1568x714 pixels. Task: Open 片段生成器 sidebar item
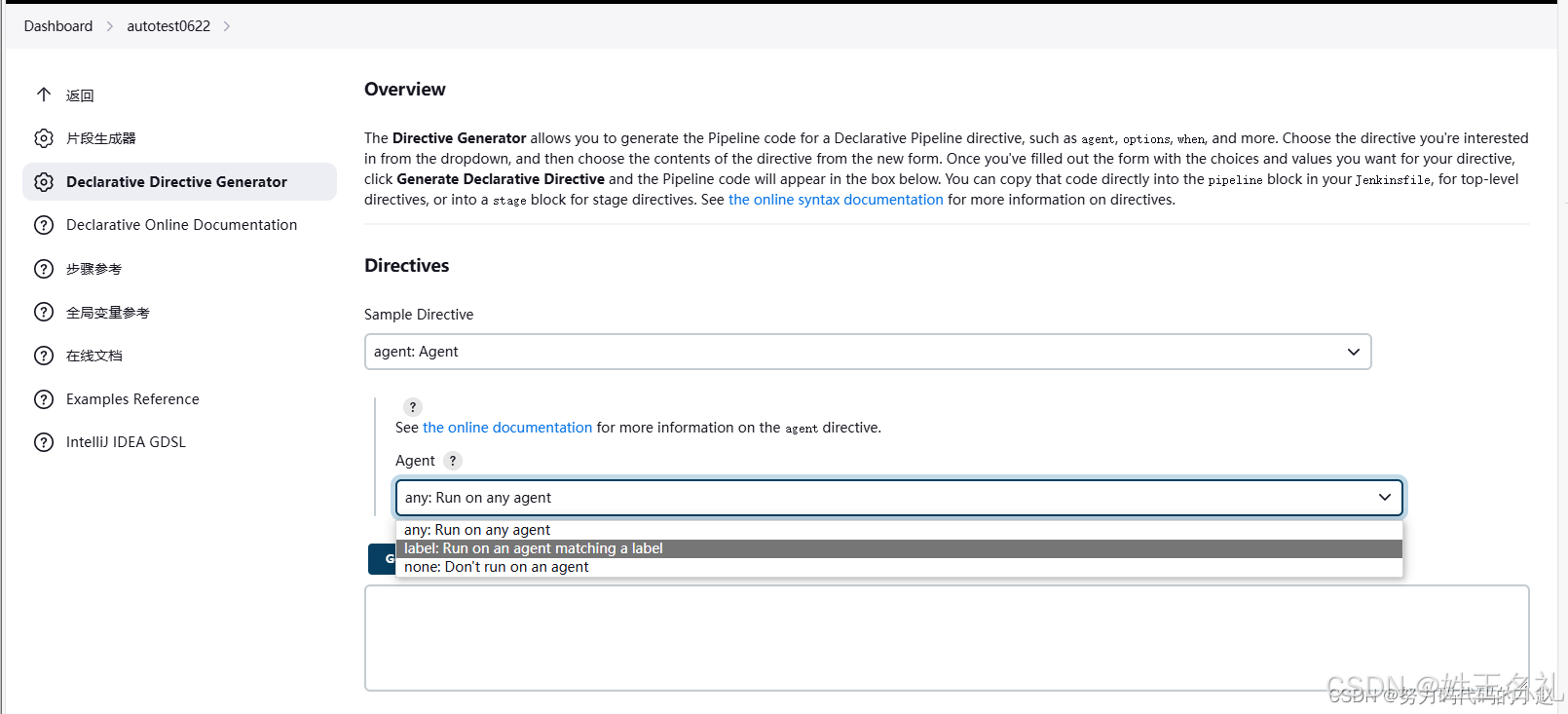(x=101, y=138)
